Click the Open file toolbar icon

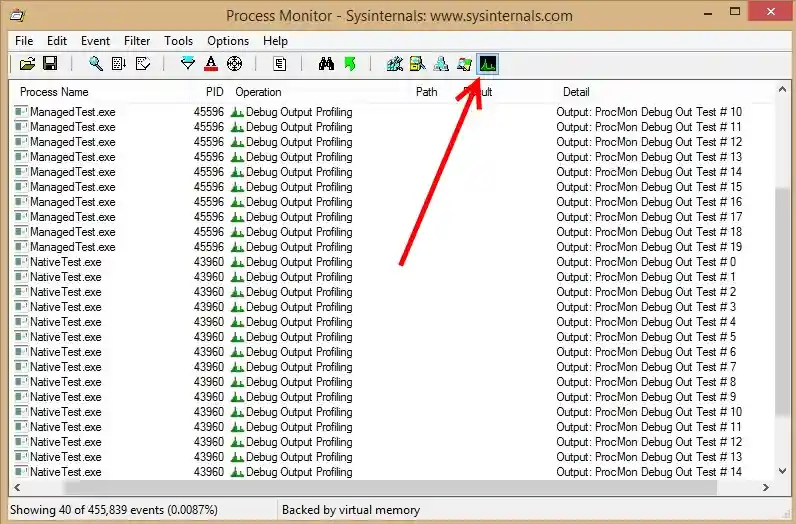(x=27, y=64)
